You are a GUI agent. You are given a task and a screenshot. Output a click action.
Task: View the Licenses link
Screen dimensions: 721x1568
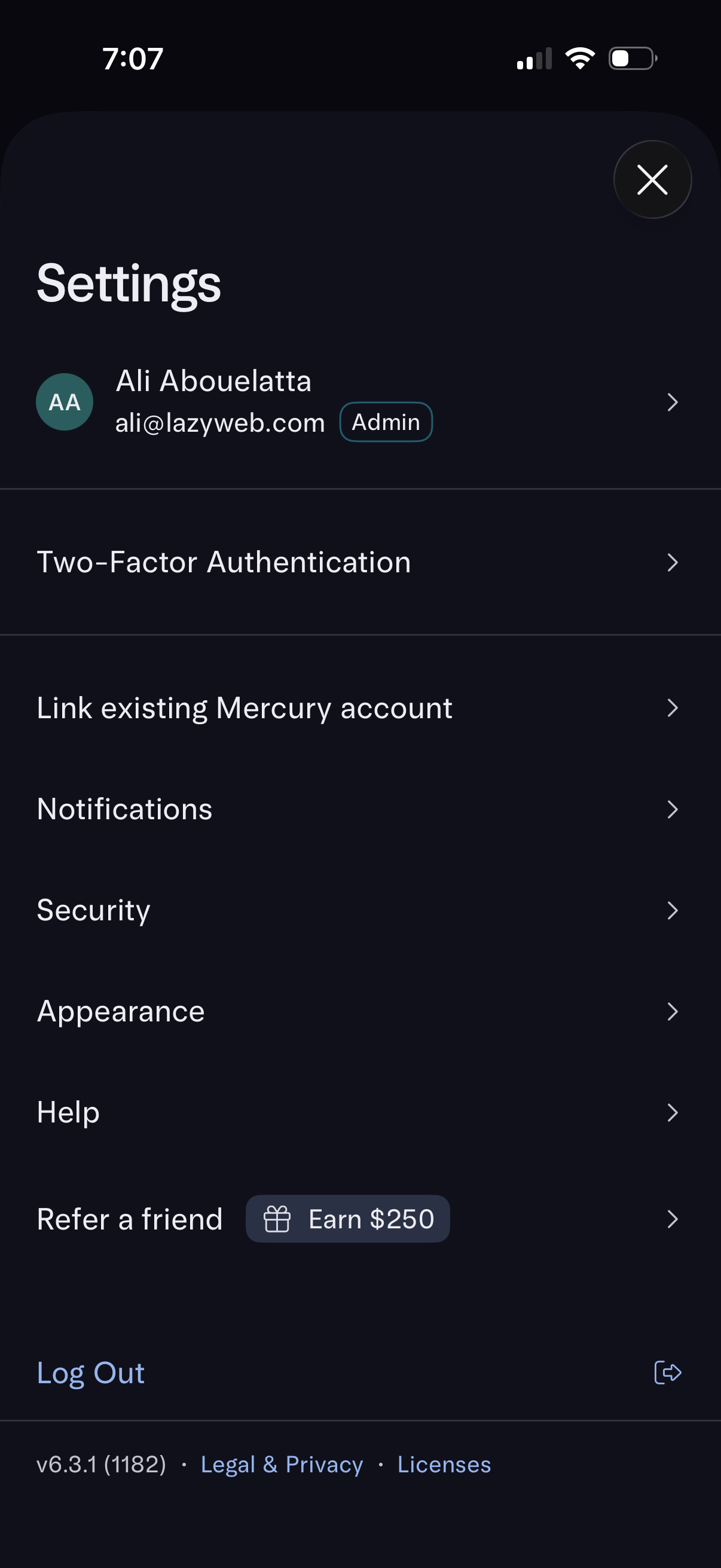[x=444, y=1464]
